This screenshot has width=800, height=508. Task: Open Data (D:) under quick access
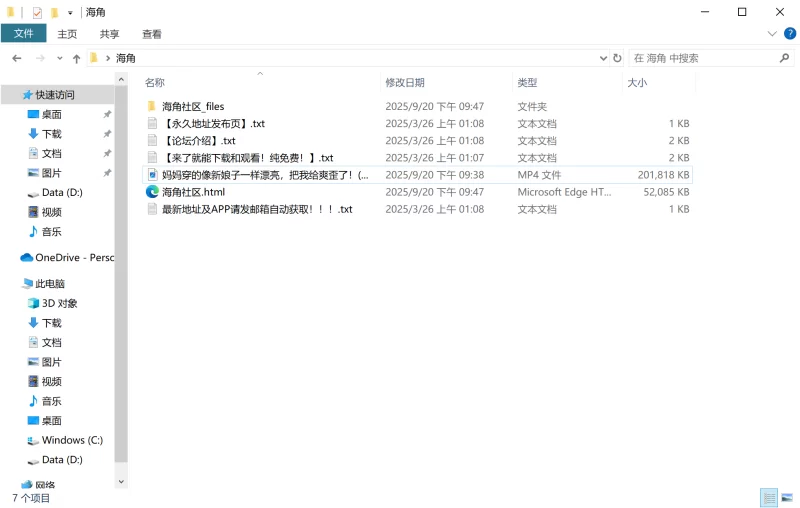(x=62, y=192)
